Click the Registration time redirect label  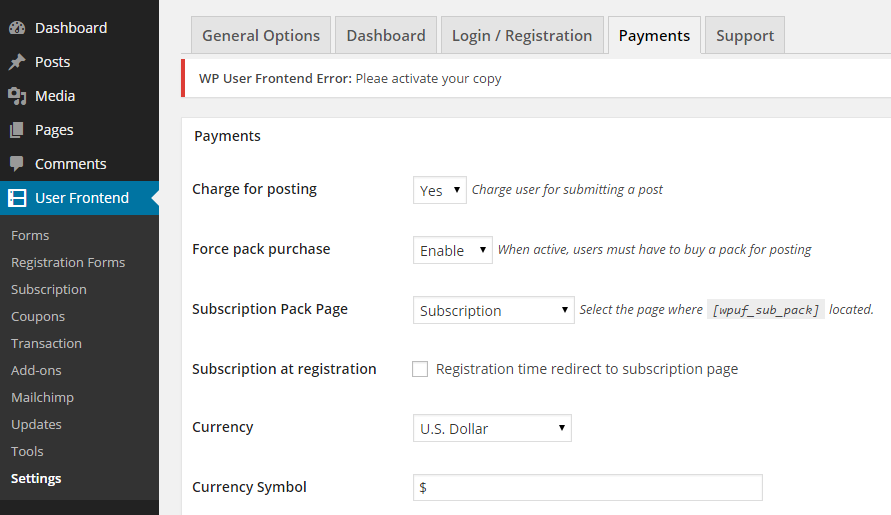[587, 369]
